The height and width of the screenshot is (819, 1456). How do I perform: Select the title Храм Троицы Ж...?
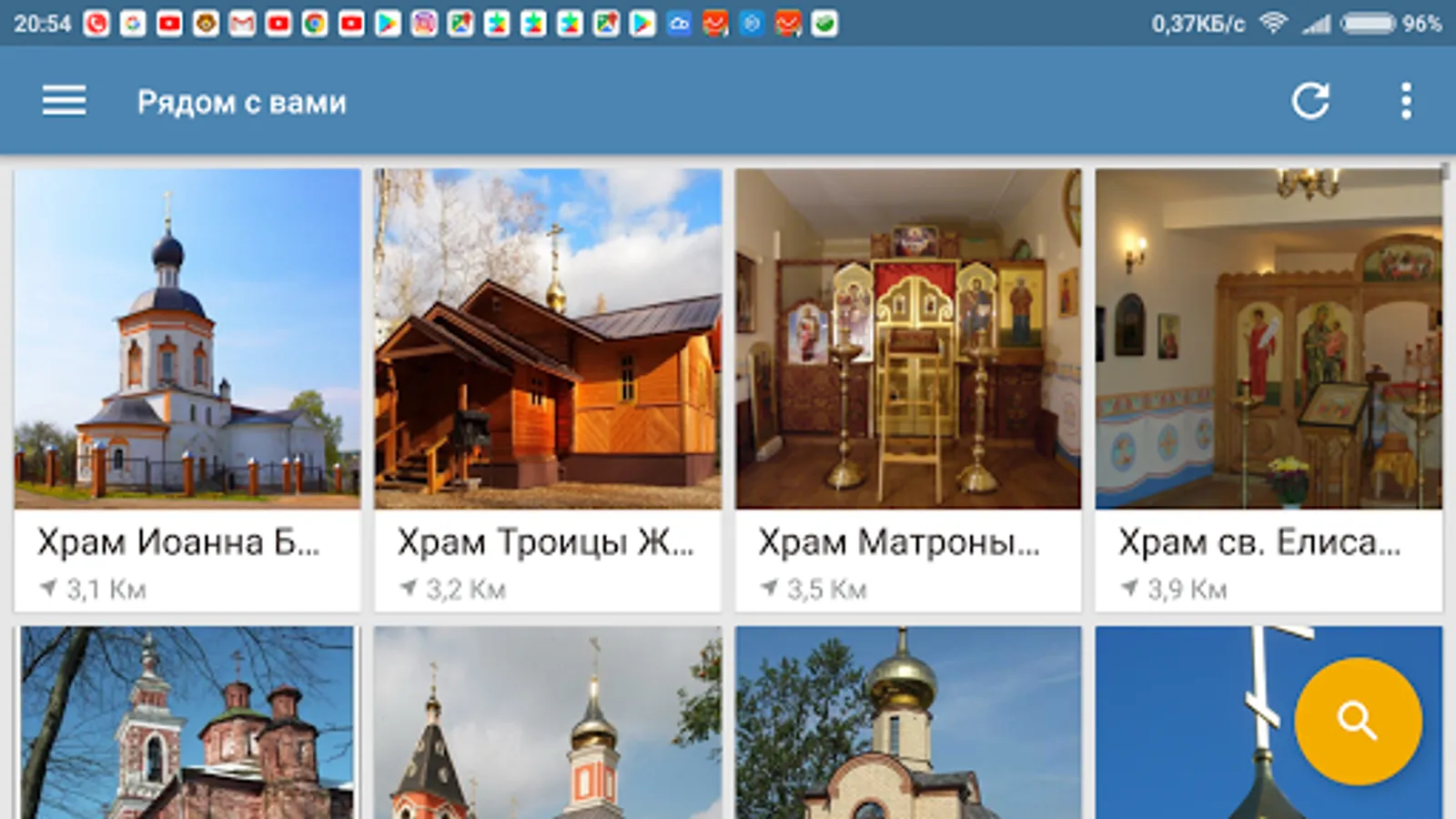[546, 542]
